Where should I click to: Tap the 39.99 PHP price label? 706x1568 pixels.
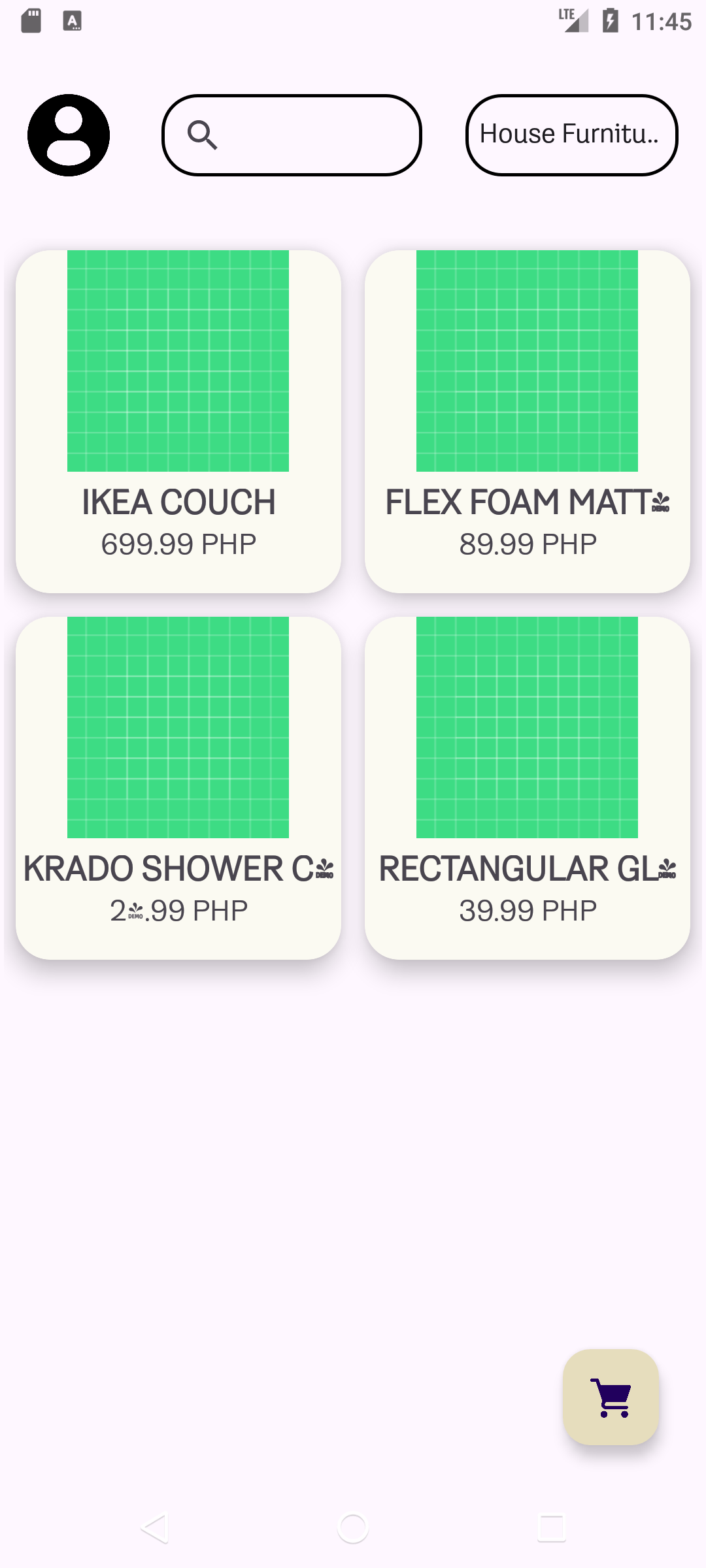[x=528, y=911]
